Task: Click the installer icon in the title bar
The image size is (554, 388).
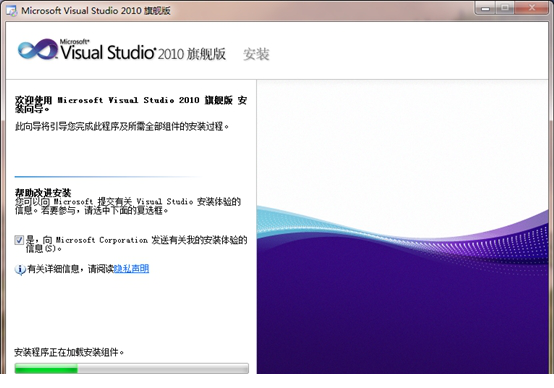Action: 12,11
